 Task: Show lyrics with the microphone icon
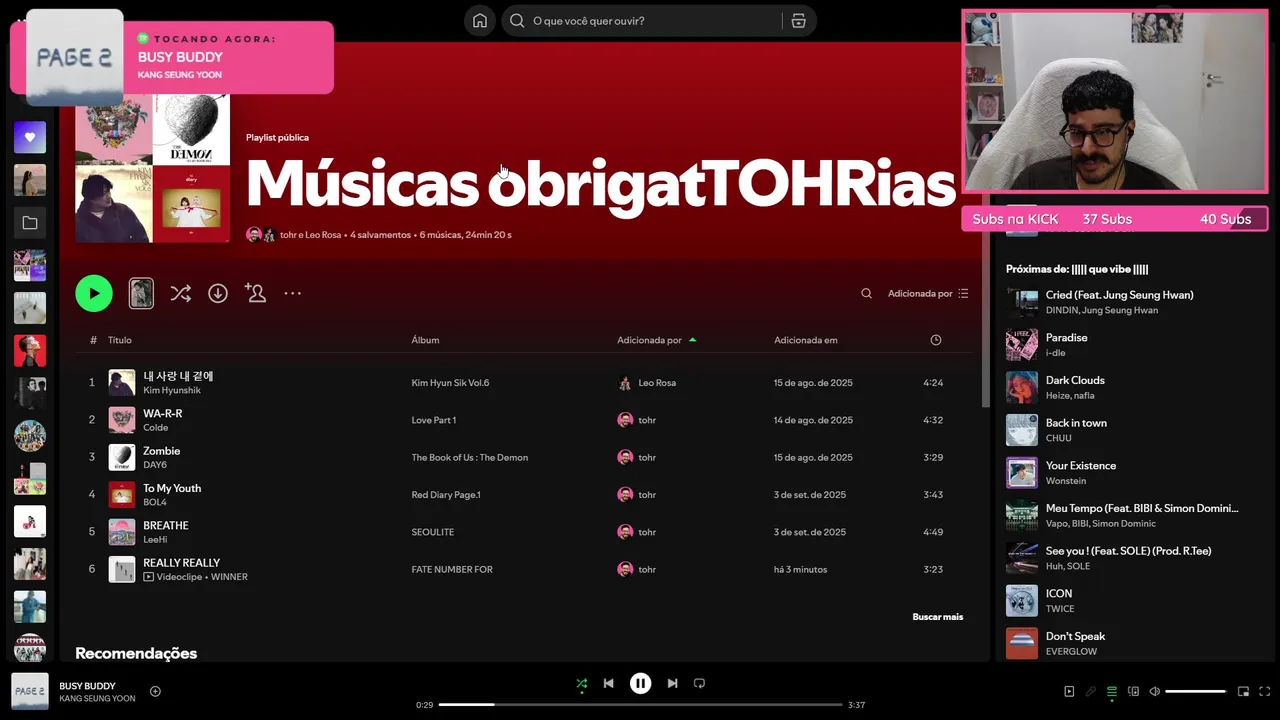[1090, 691]
